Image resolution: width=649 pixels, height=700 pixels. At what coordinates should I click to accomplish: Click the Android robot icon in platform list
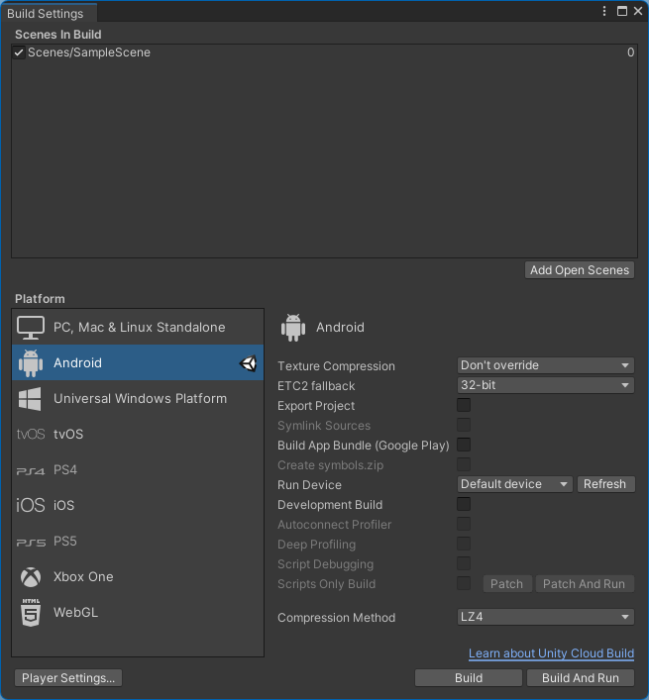(x=30, y=363)
